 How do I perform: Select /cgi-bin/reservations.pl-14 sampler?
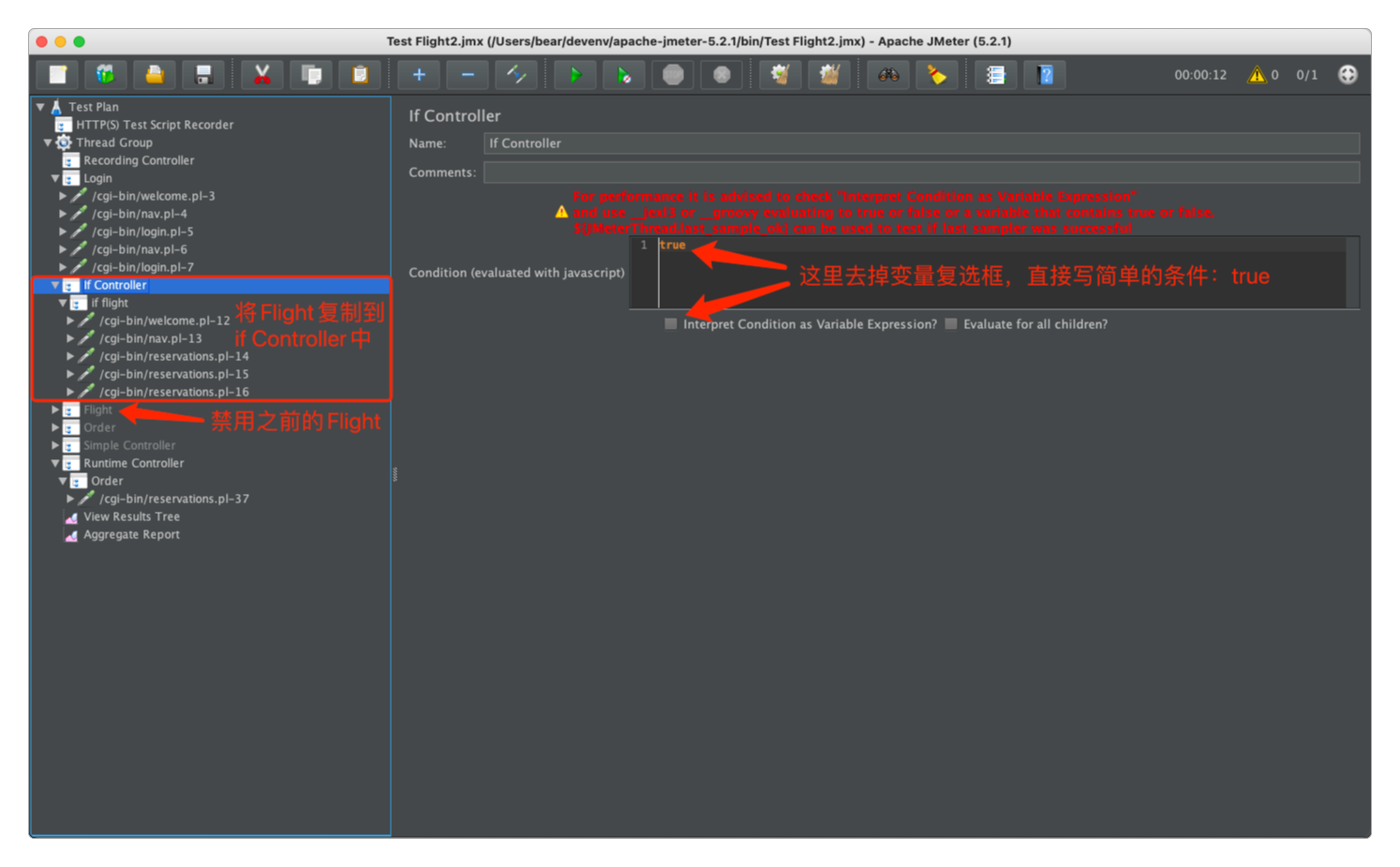coord(174,356)
